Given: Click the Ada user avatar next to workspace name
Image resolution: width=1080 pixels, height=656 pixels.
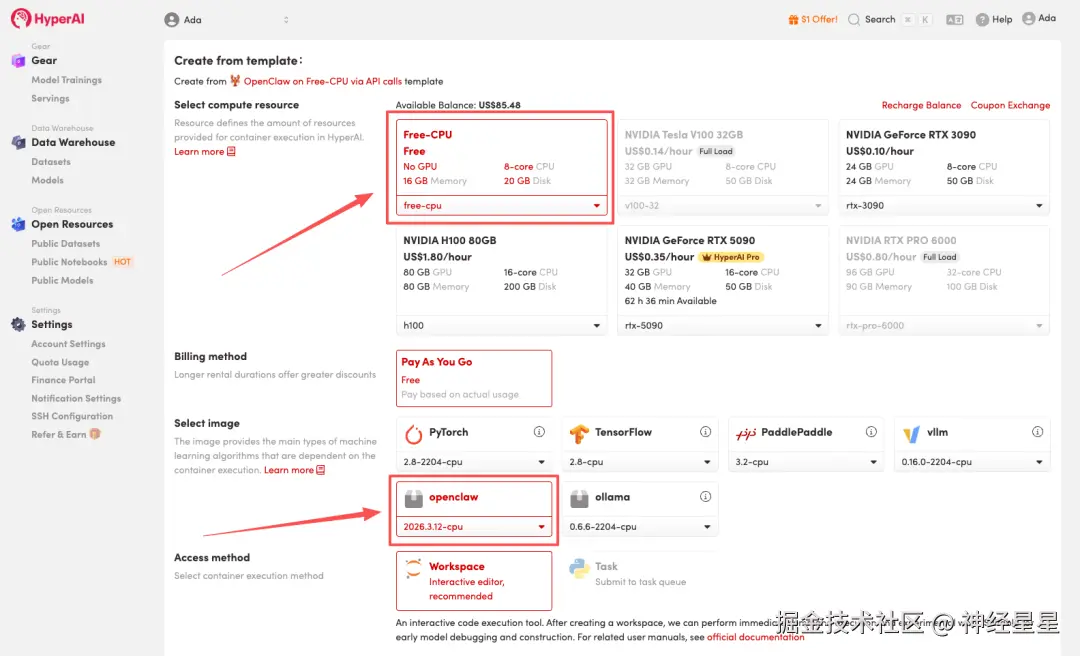Looking at the screenshot, I should click(172, 20).
